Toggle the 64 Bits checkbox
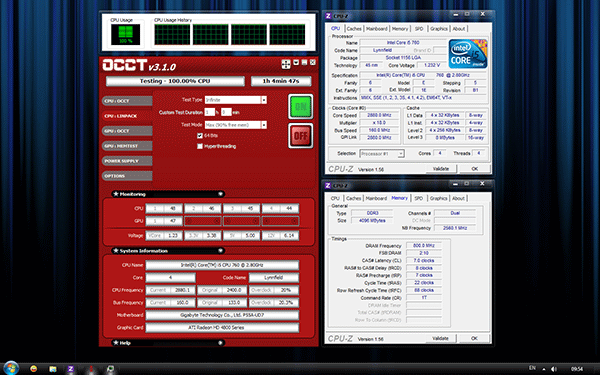The image size is (600, 375). click(200, 135)
